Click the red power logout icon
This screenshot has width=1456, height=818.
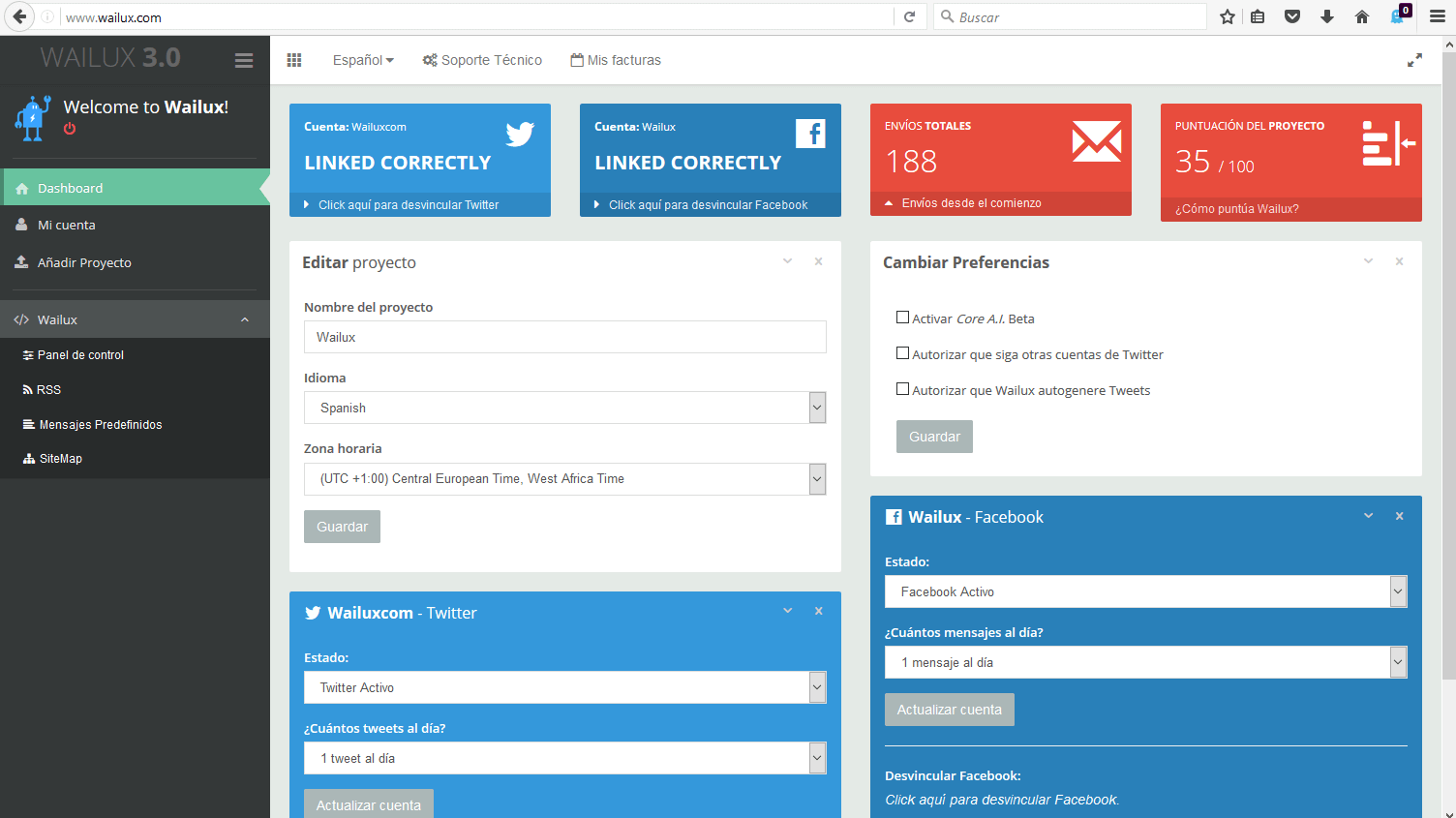pos(70,129)
